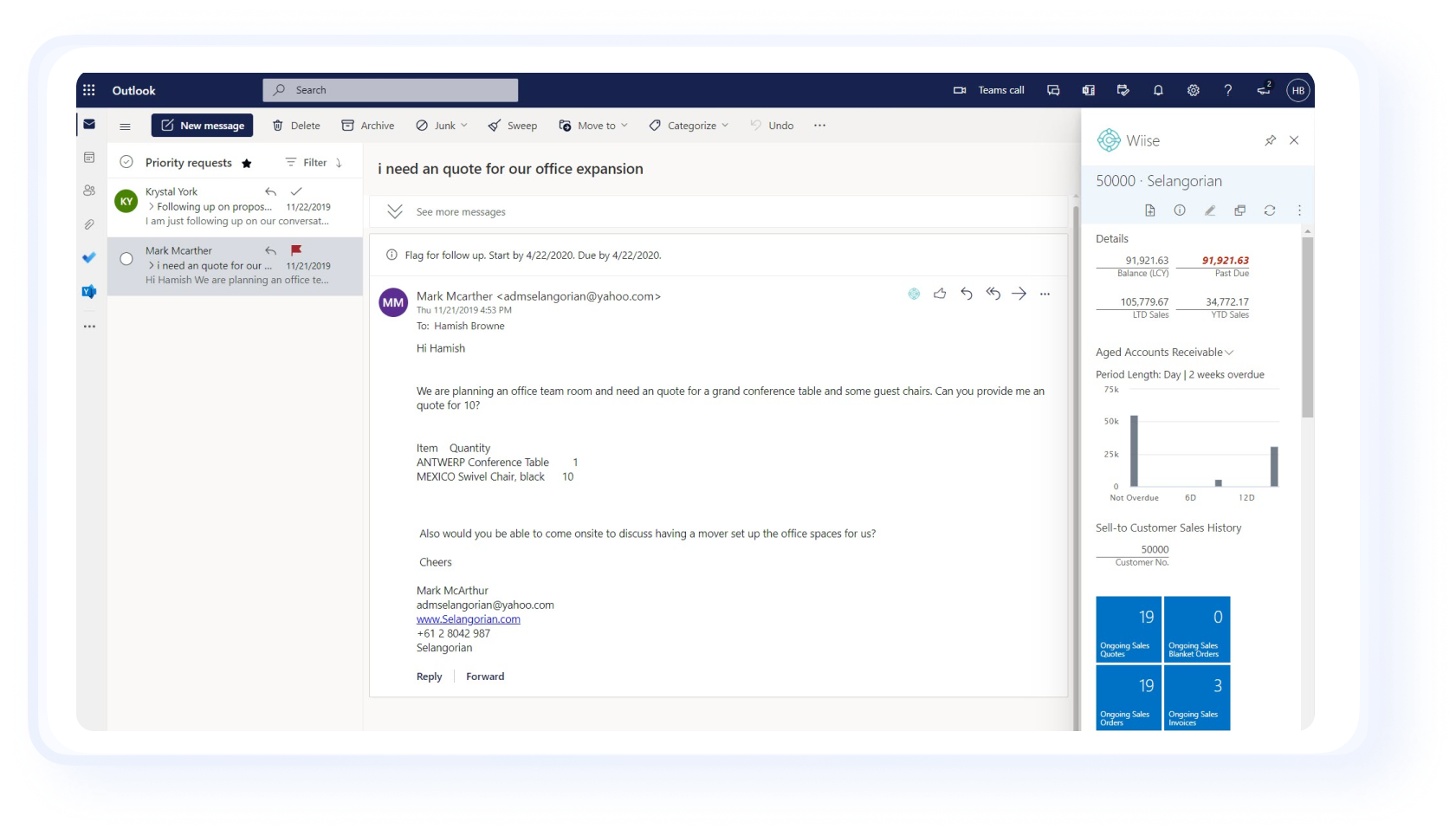Viewport: 1456px width, 835px height.
Task: Compose a New message
Action: click(203, 126)
